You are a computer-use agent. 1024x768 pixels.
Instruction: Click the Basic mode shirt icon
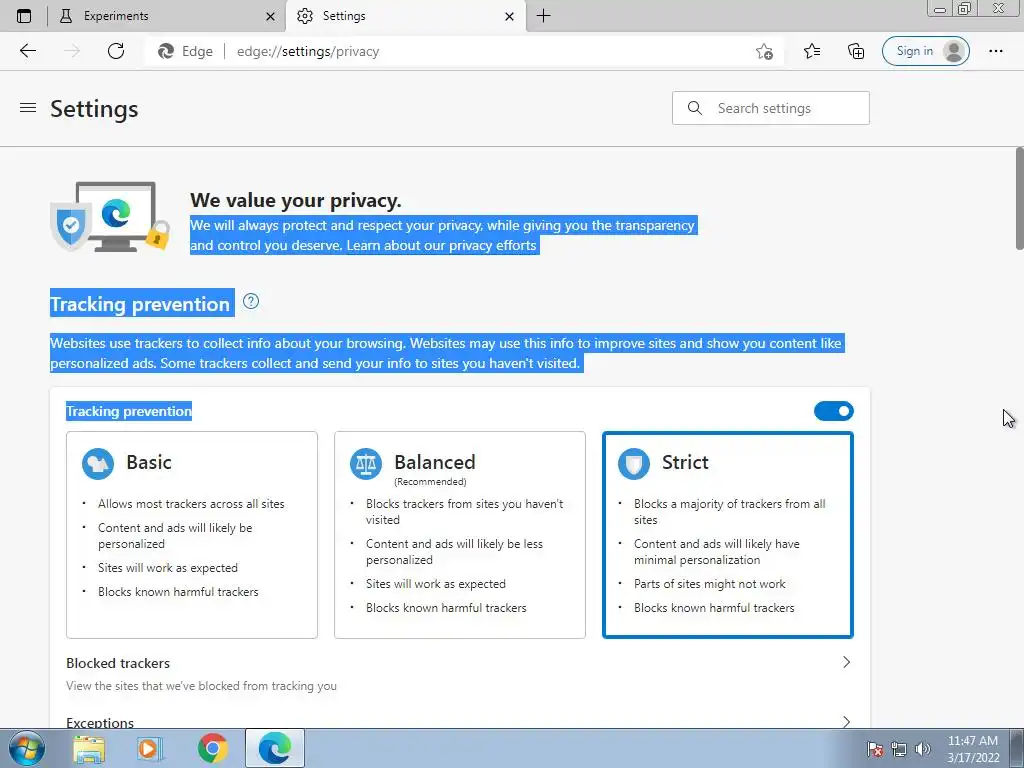pos(98,464)
